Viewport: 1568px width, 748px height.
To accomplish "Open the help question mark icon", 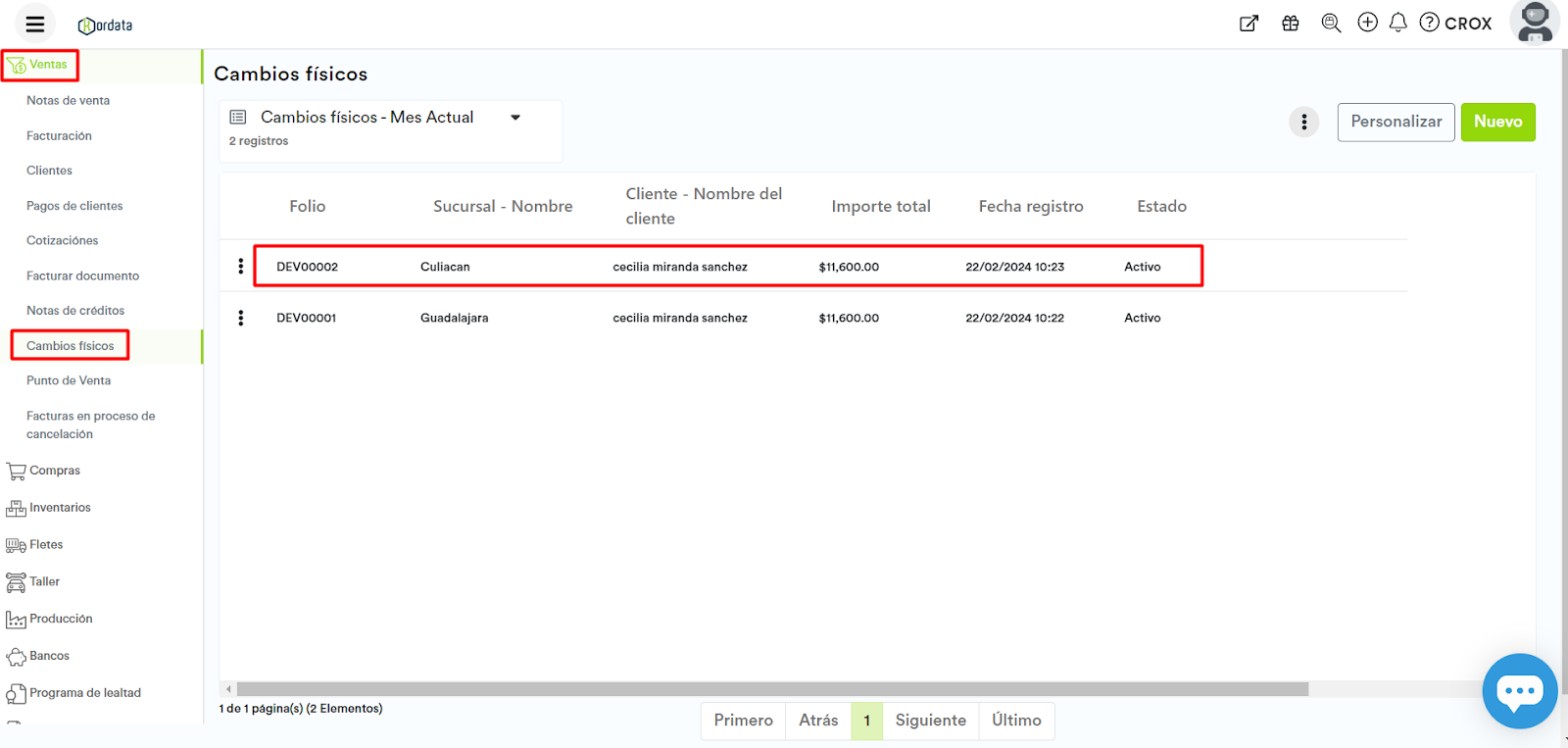I will [x=1430, y=23].
